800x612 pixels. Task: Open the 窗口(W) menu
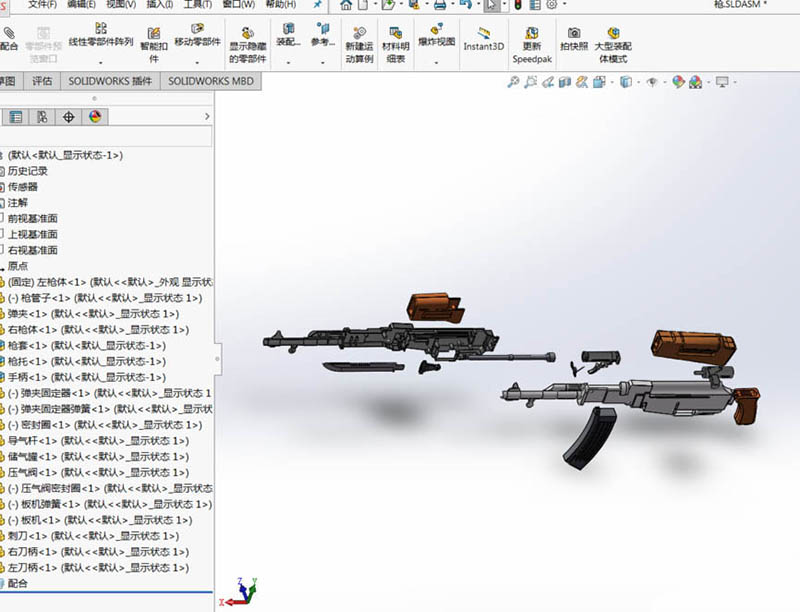(239, 4)
